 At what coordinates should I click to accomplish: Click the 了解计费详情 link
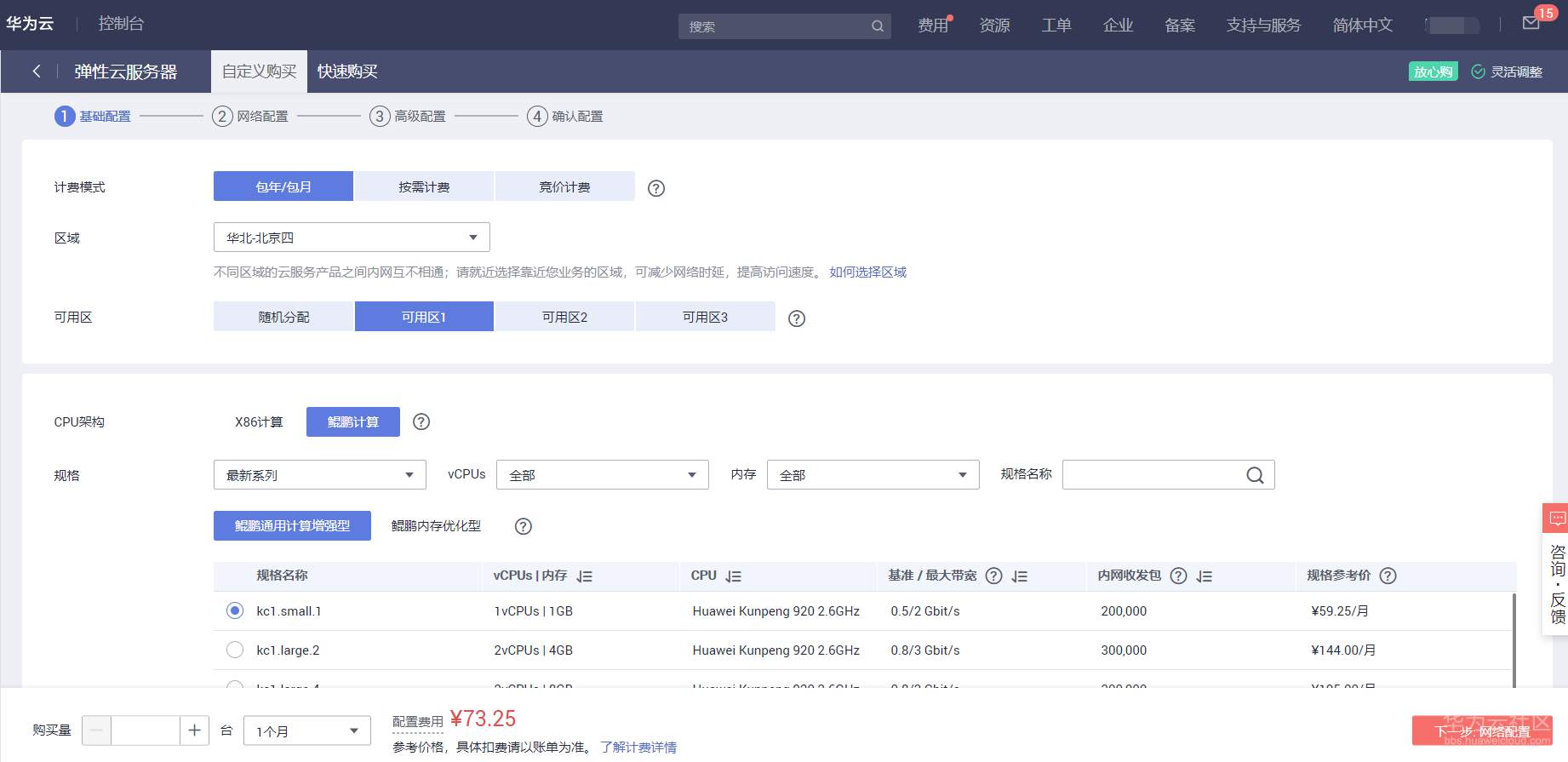click(638, 748)
